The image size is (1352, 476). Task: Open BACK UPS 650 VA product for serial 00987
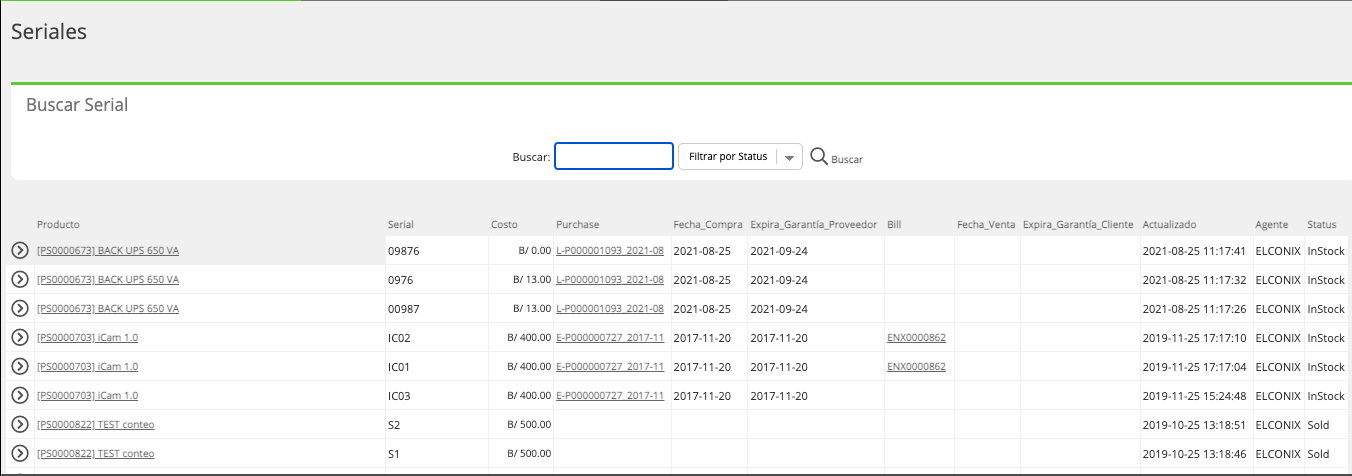click(108, 309)
